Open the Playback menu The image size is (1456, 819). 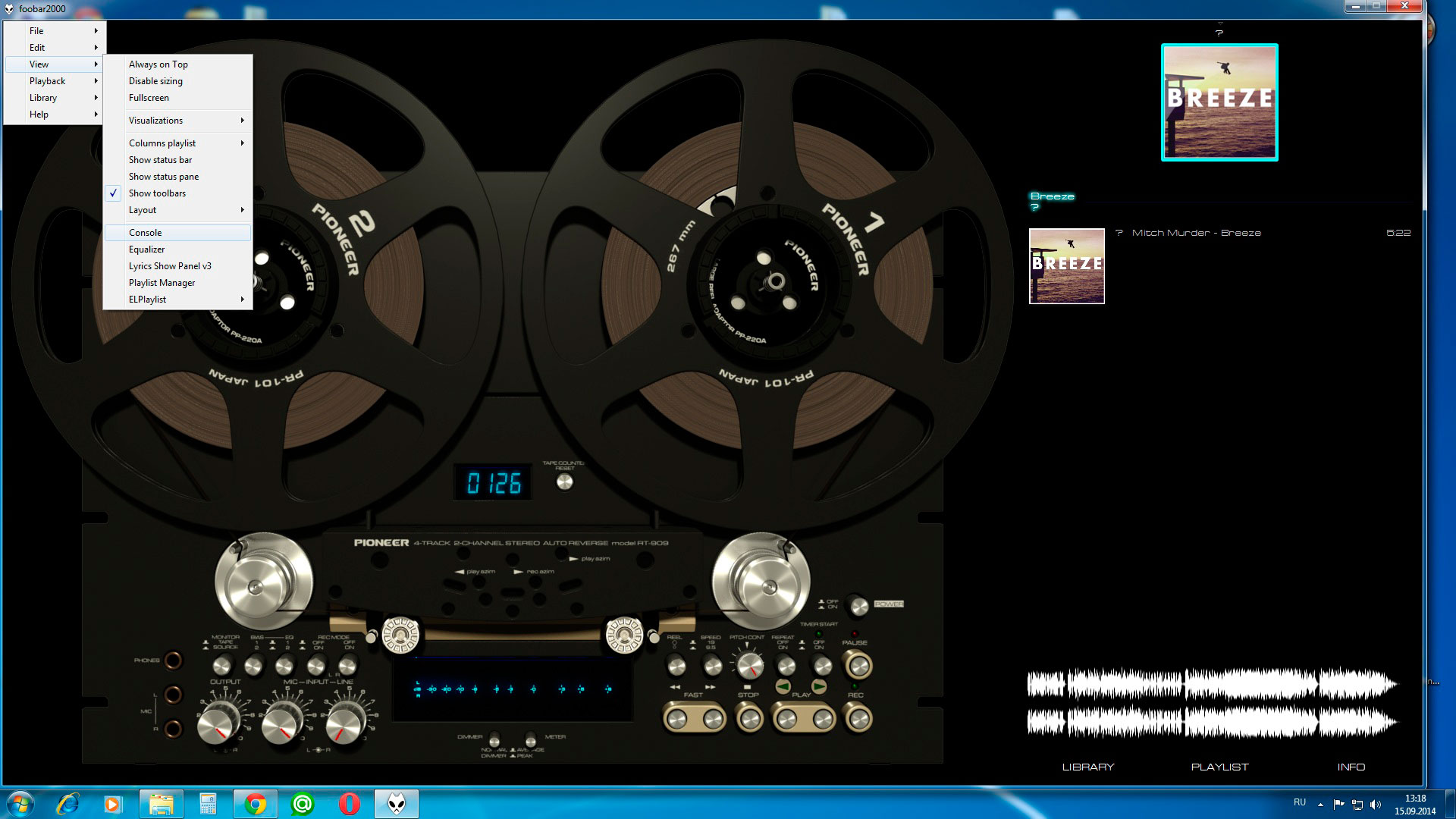pyautogui.click(x=48, y=81)
